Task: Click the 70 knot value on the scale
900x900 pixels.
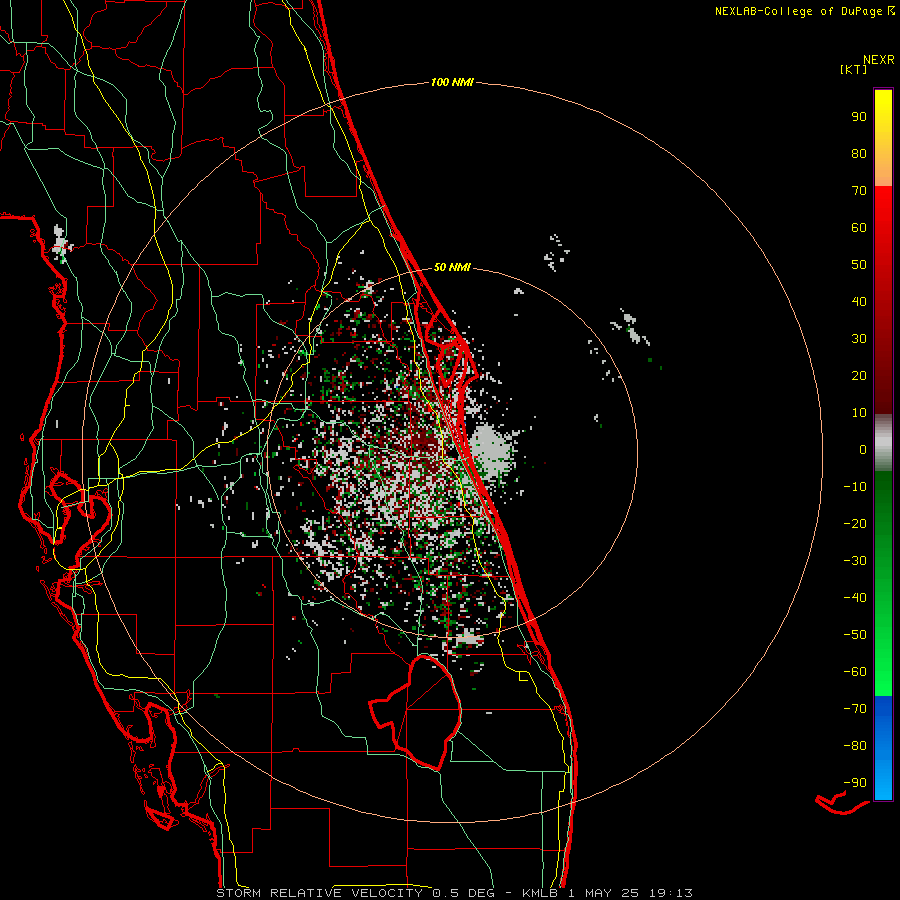Action: click(859, 191)
